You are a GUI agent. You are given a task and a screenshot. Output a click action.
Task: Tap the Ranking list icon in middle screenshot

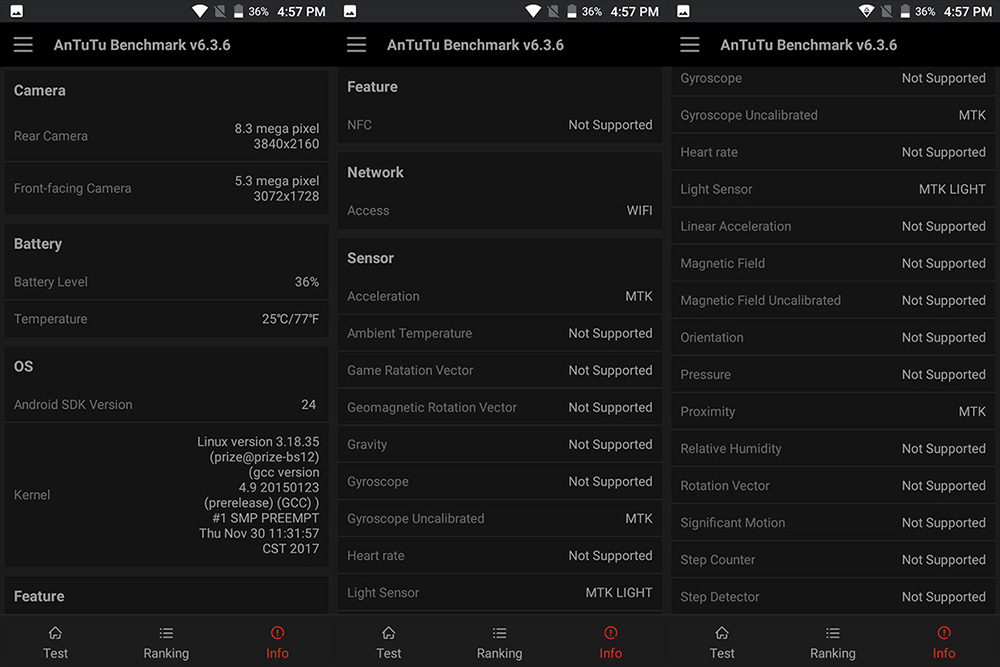pyautogui.click(x=499, y=633)
